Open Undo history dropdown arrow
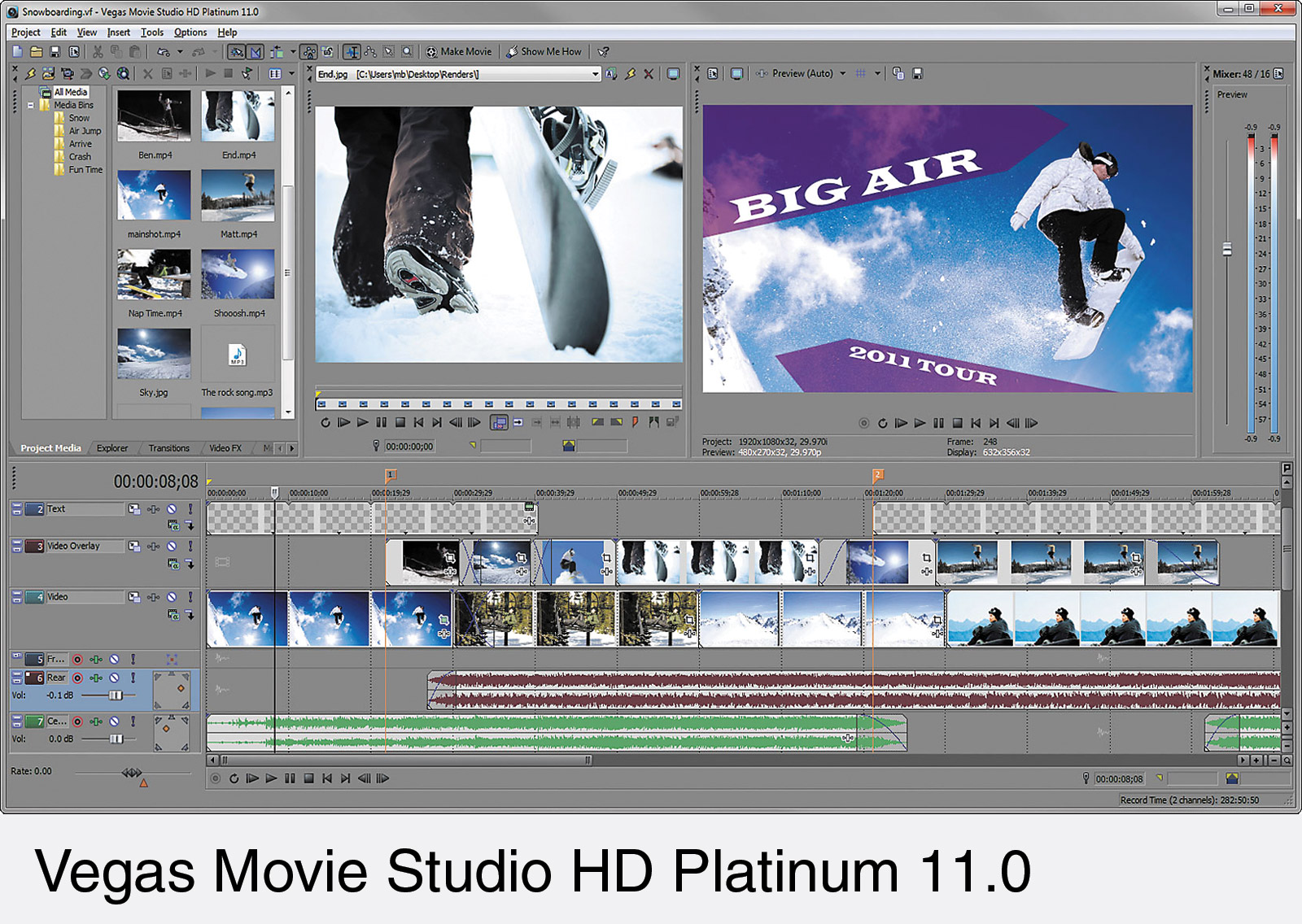The width and height of the screenshot is (1302, 924). [180, 51]
